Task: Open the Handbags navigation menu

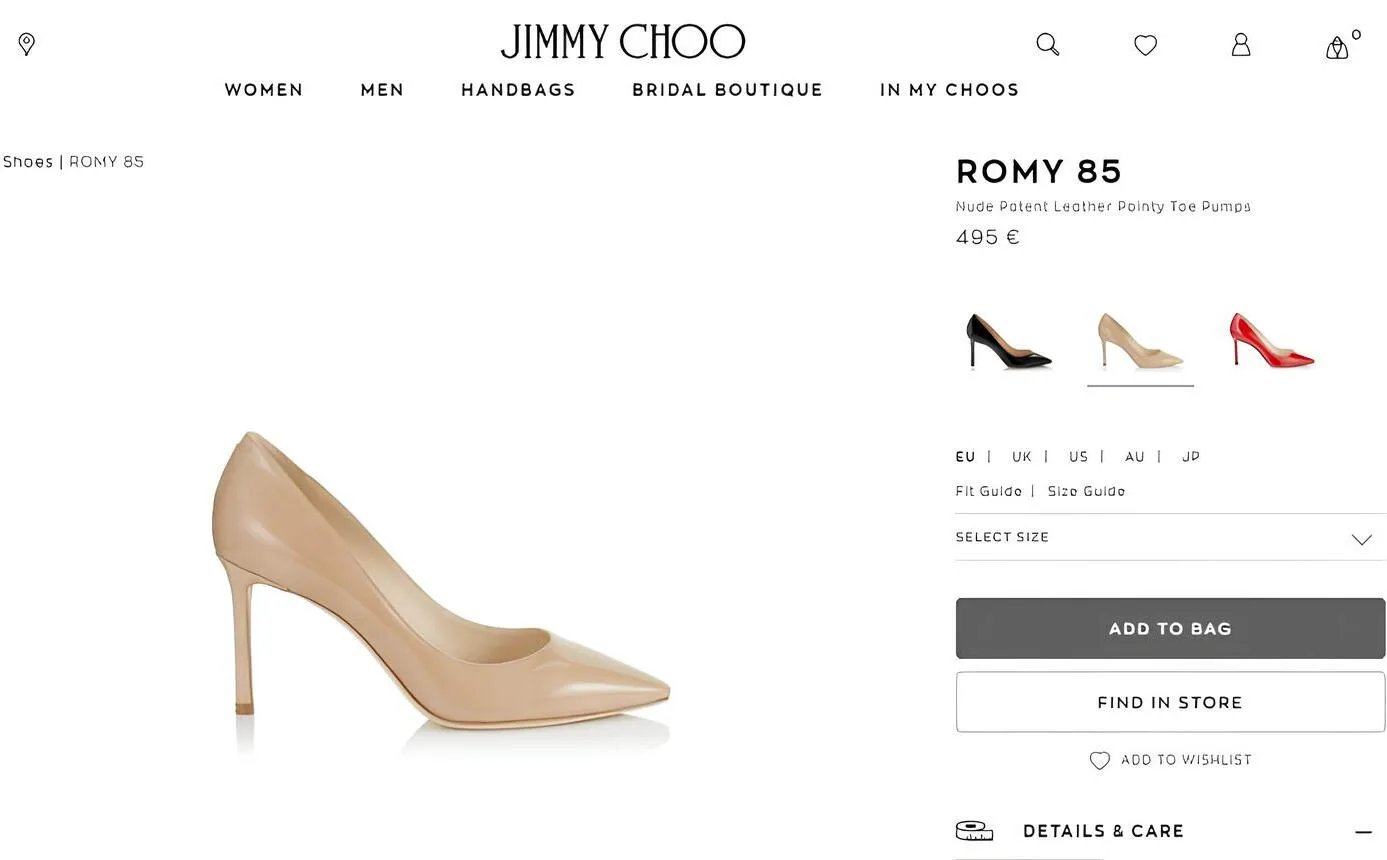Action: point(518,90)
